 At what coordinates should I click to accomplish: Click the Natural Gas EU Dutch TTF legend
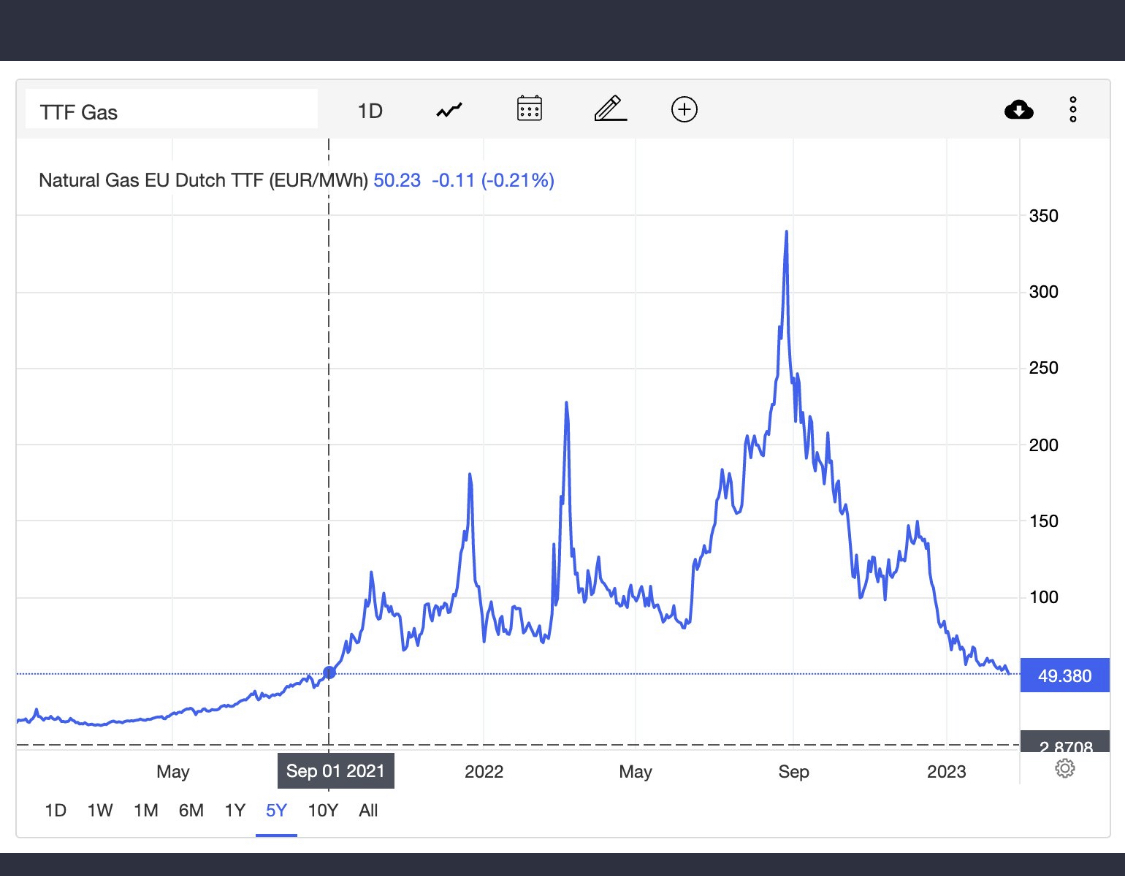(203, 181)
